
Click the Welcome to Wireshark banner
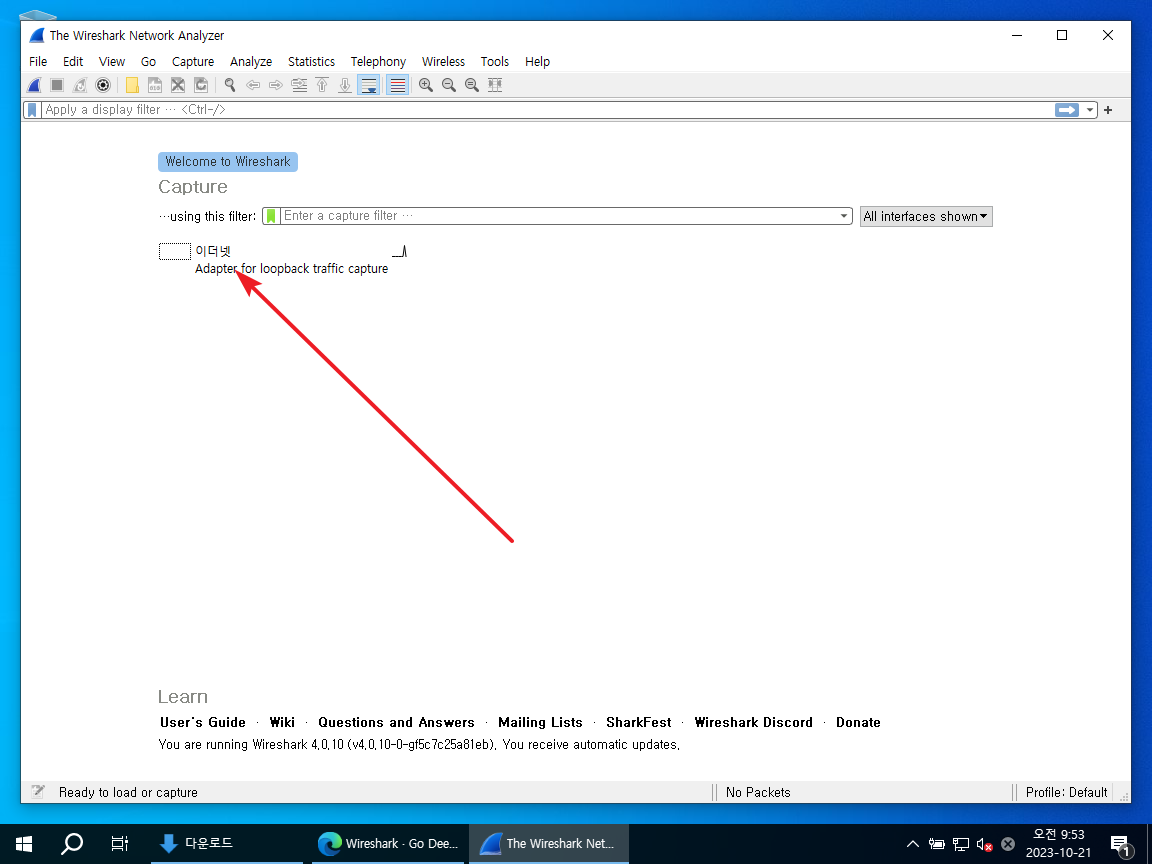228,162
